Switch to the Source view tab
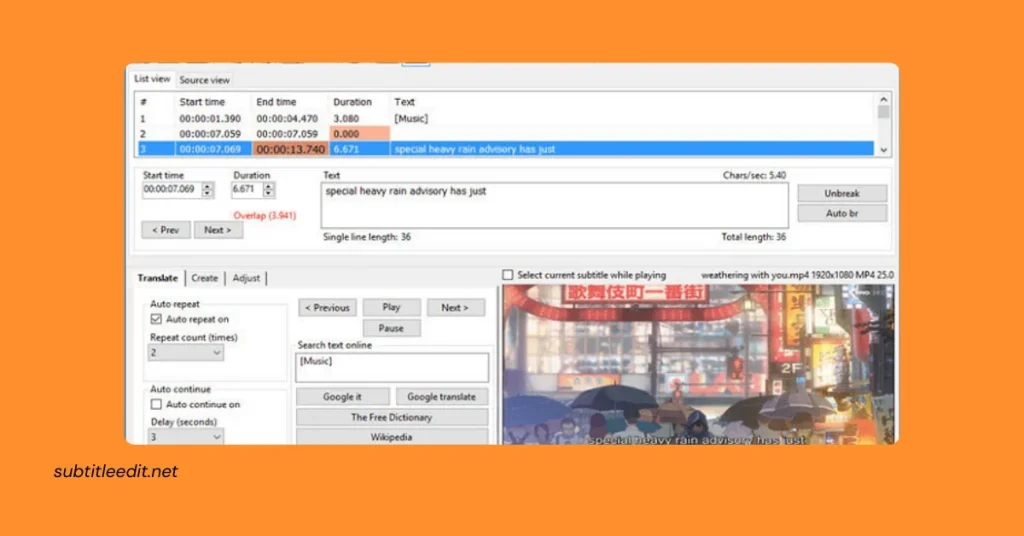 pyautogui.click(x=204, y=80)
